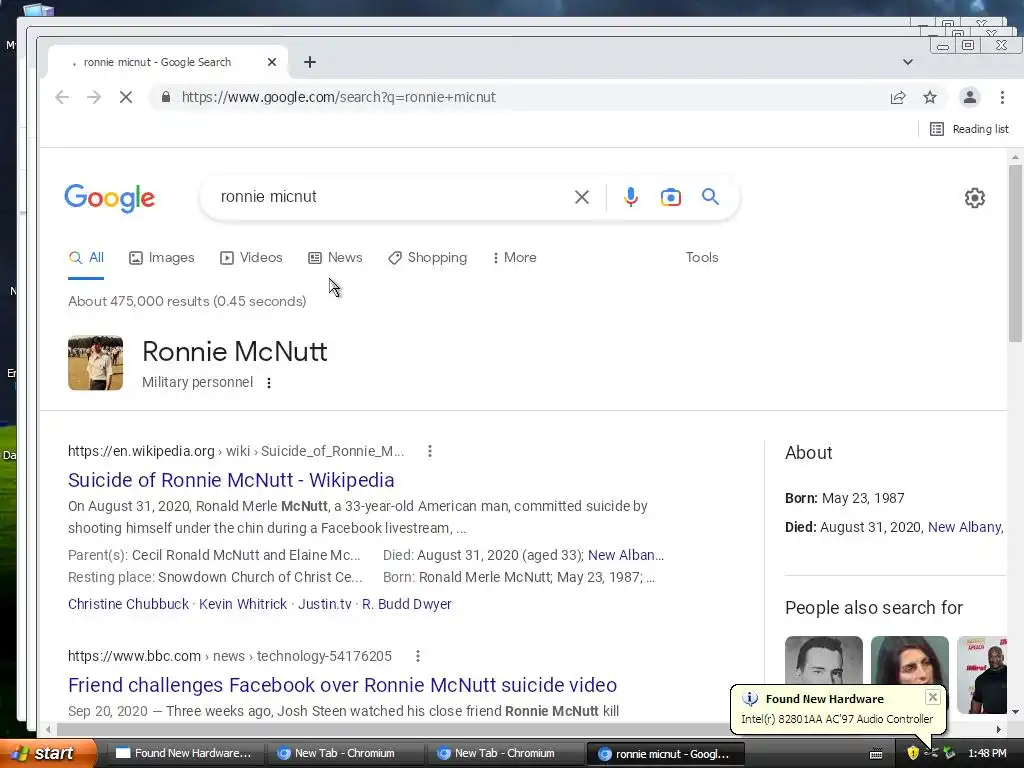Expand the tab search chevron
Screen dimensions: 1024x768
[908, 62]
